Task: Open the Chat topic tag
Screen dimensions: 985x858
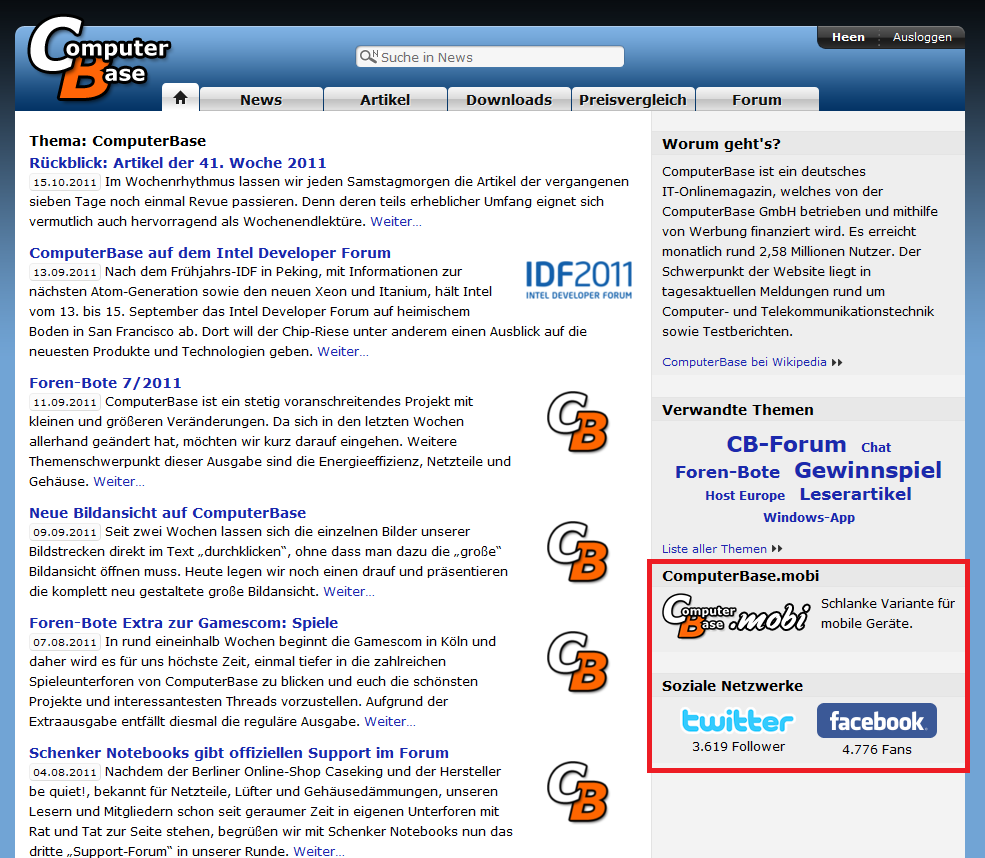Action: [x=876, y=447]
